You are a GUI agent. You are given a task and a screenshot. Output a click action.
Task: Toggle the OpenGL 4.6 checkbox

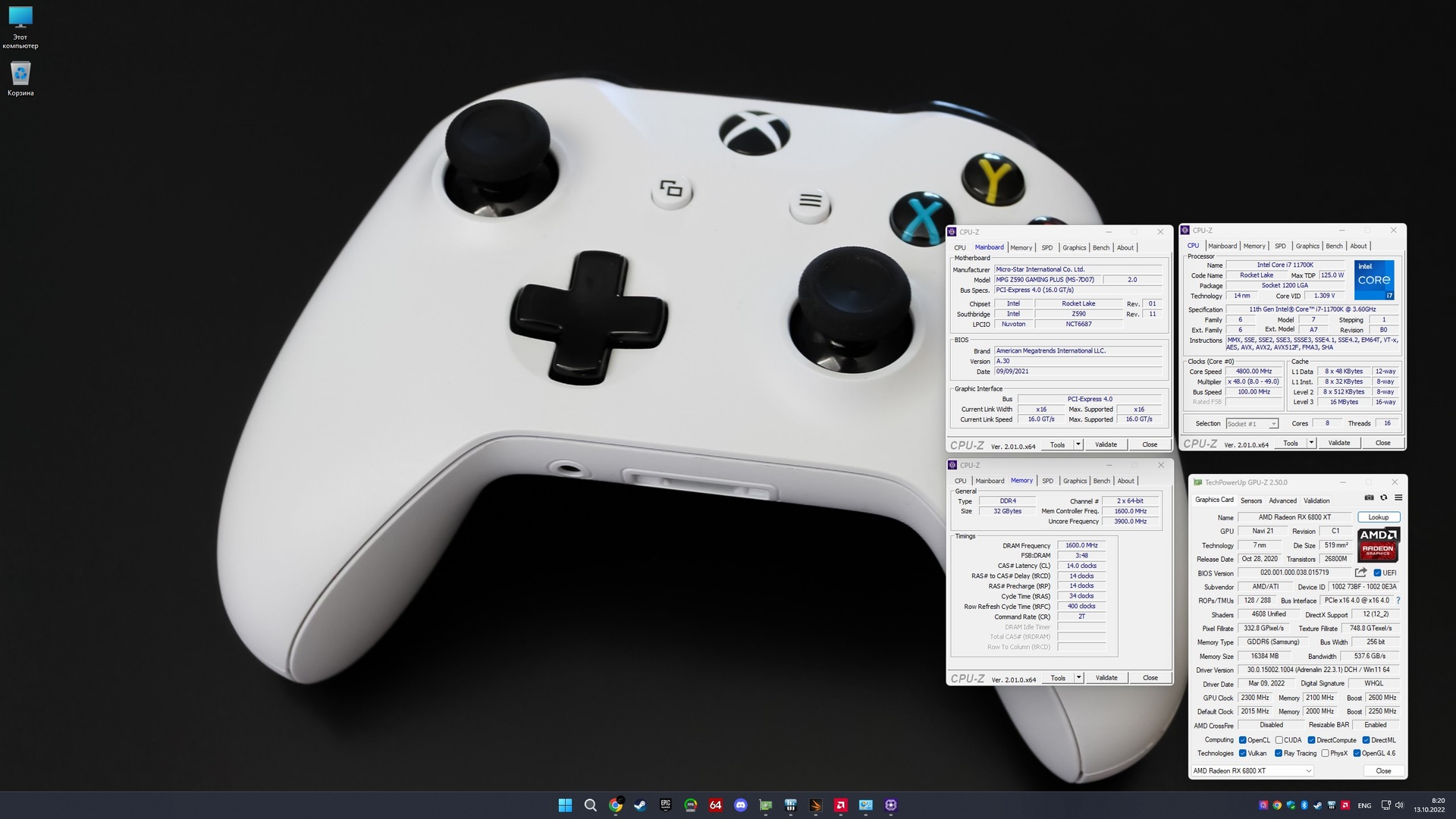pos(1357,754)
